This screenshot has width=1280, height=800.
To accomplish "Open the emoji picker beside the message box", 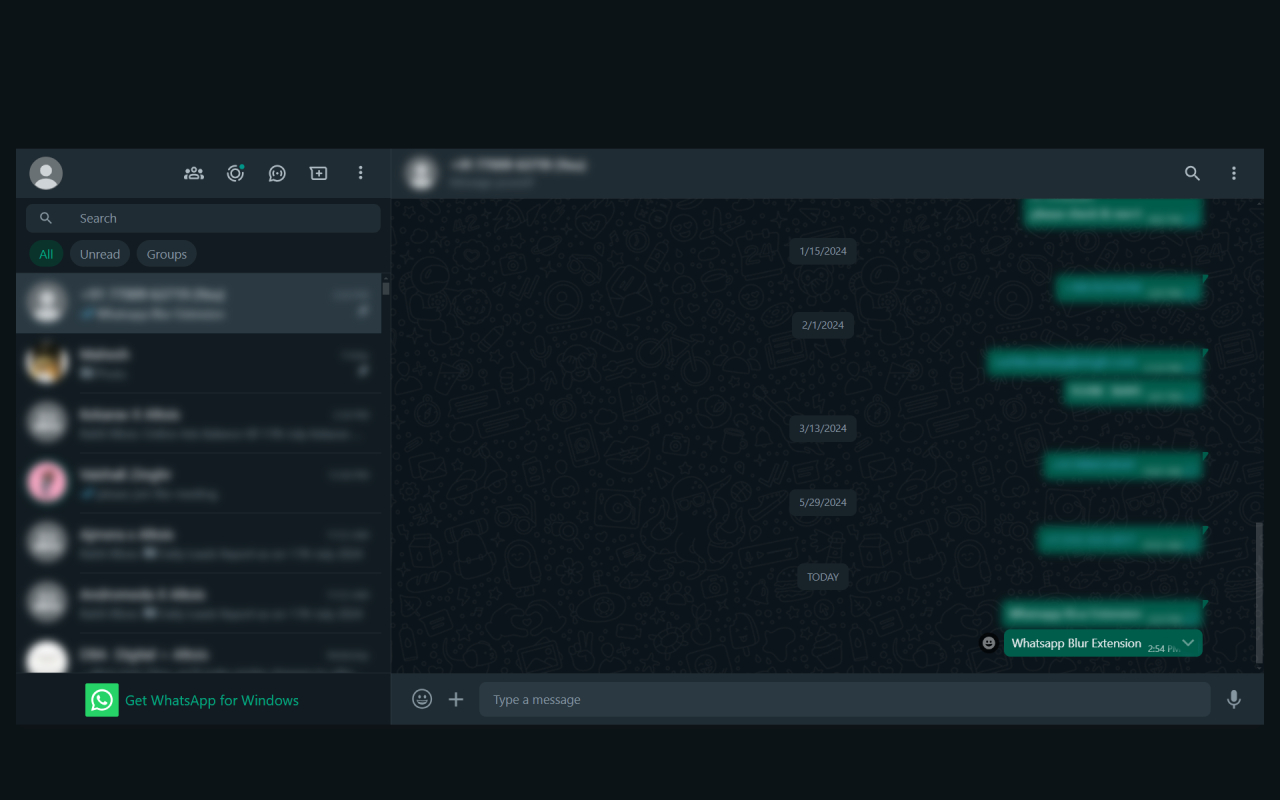I will click(x=422, y=699).
